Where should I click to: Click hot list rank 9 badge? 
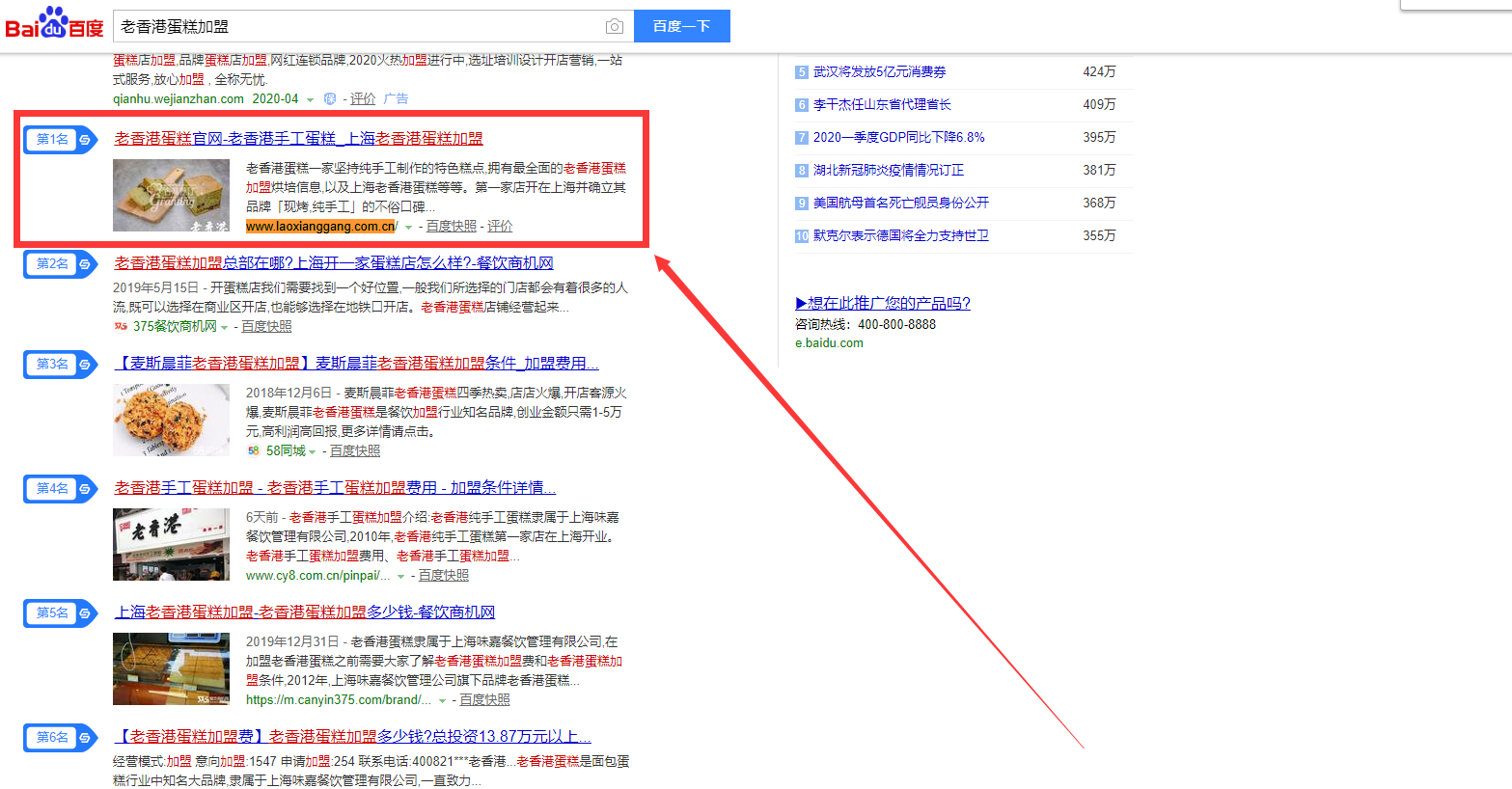coord(801,203)
